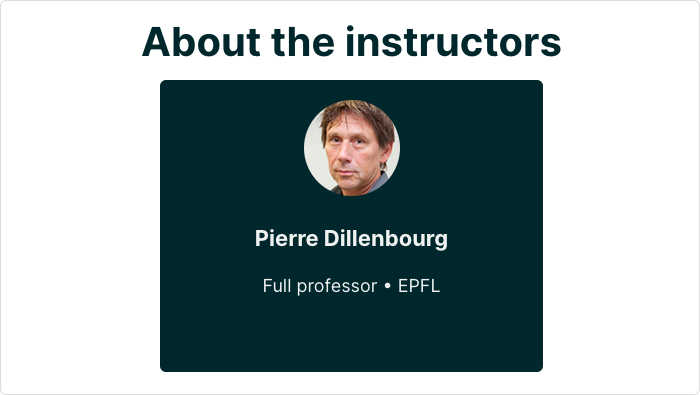Click the word 'the' in the heading
This screenshot has width=700, height=395.
303,42
